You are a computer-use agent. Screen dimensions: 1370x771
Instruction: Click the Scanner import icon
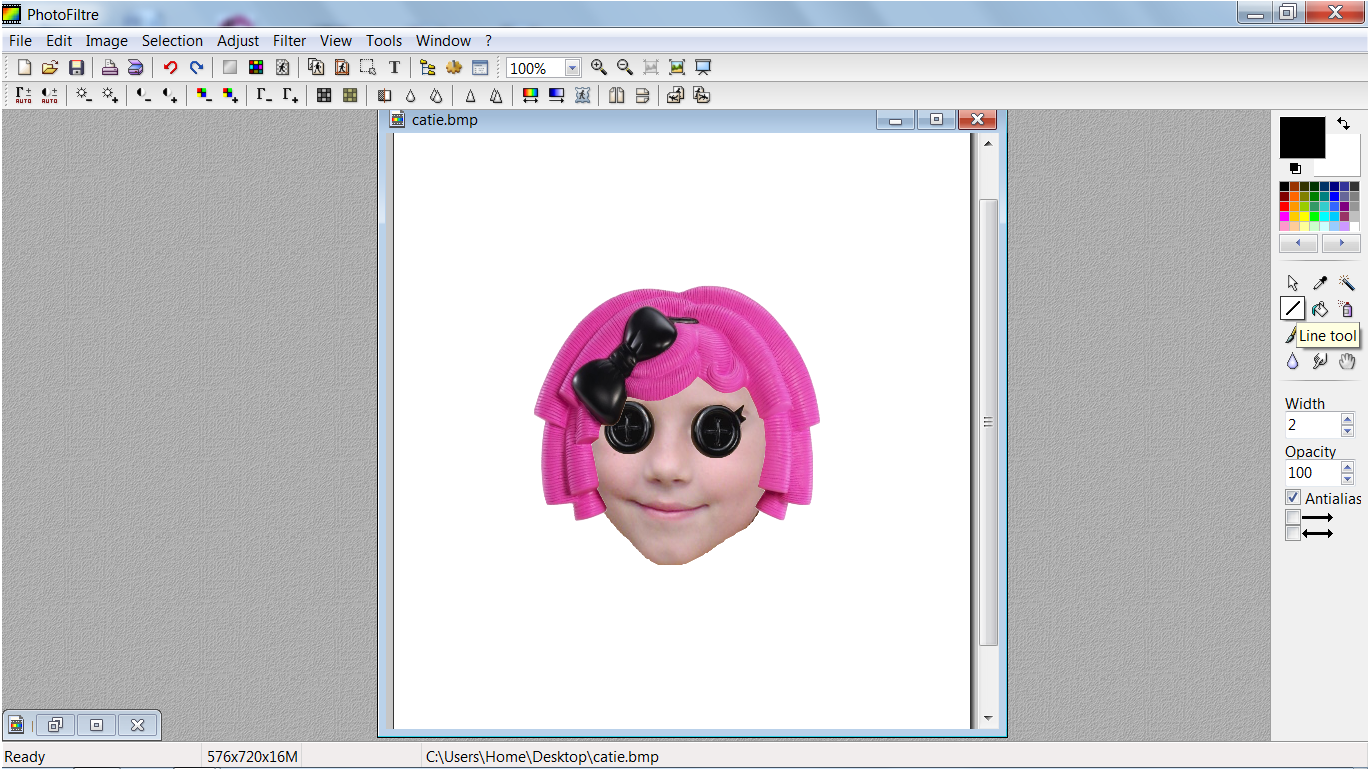(136, 68)
